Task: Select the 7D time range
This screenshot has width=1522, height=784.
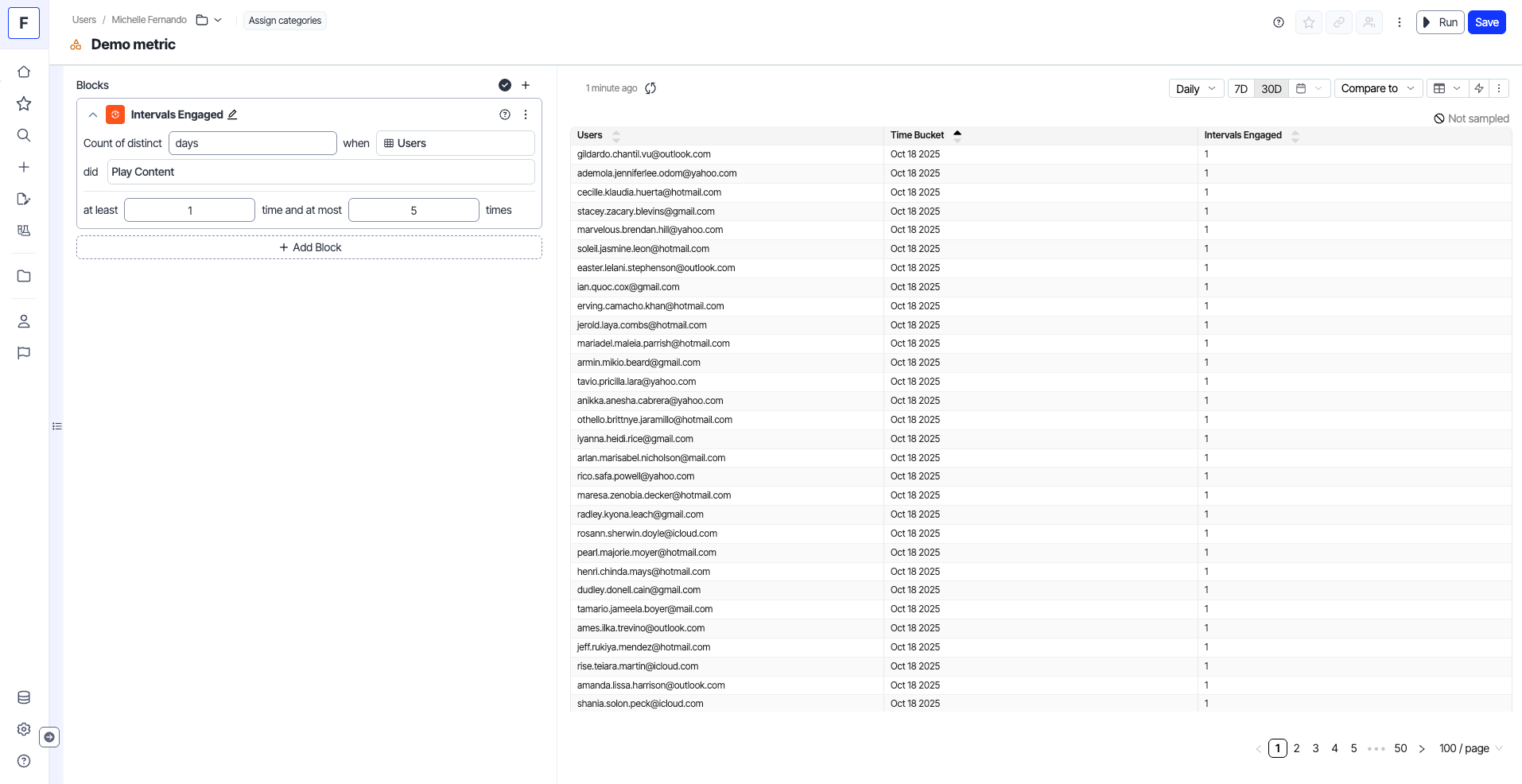Action: pos(1241,89)
